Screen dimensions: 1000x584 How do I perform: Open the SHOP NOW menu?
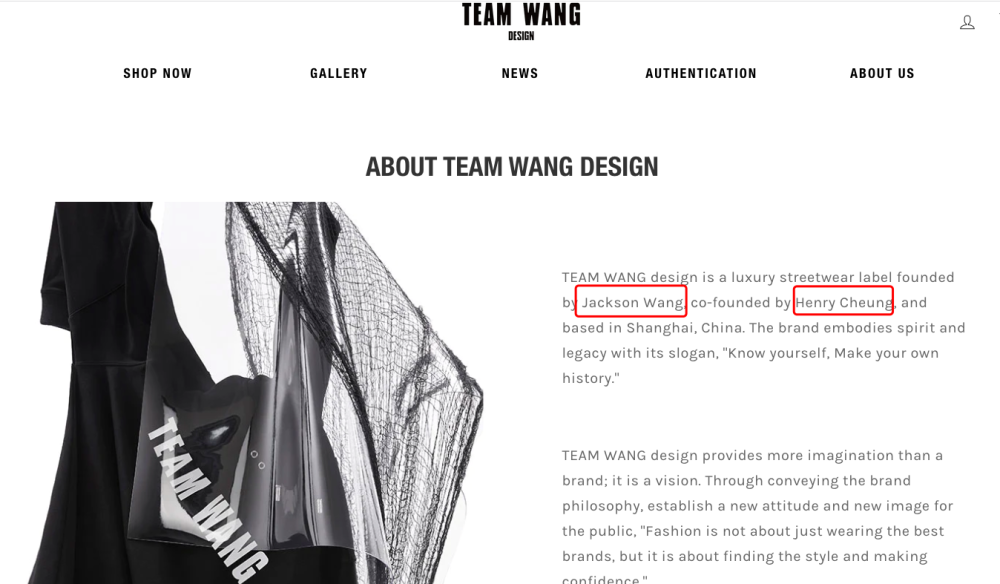pyautogui.click(x=158, y=73)
